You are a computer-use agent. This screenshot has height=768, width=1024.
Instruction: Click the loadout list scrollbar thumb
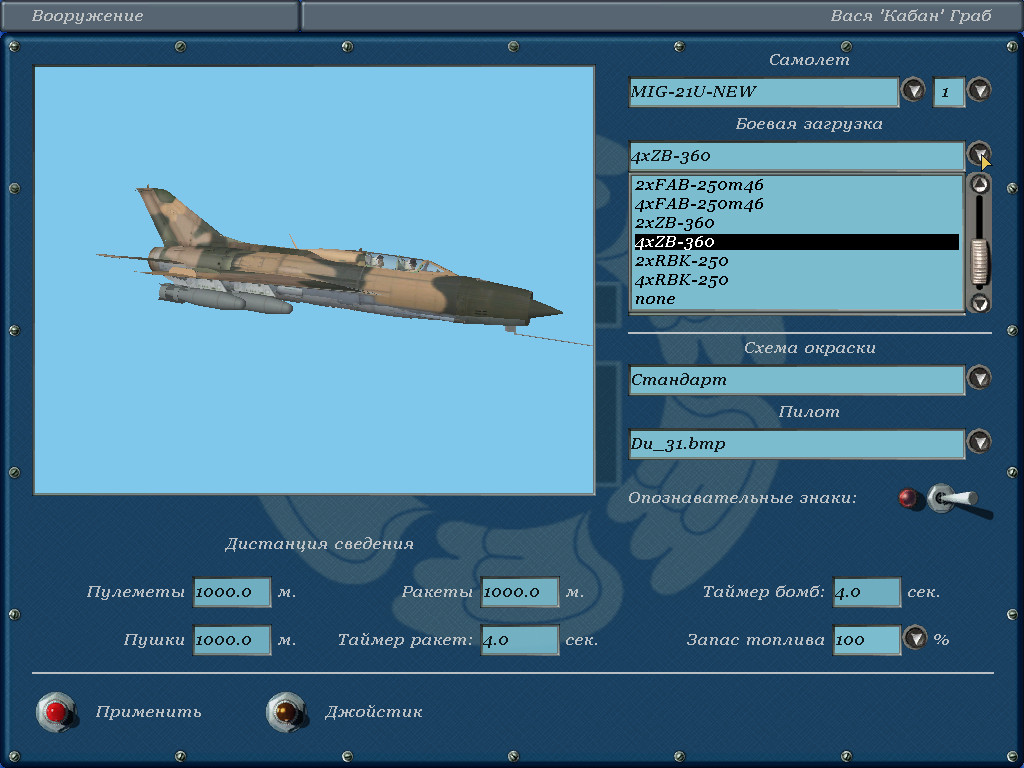[x=980, y=263]
